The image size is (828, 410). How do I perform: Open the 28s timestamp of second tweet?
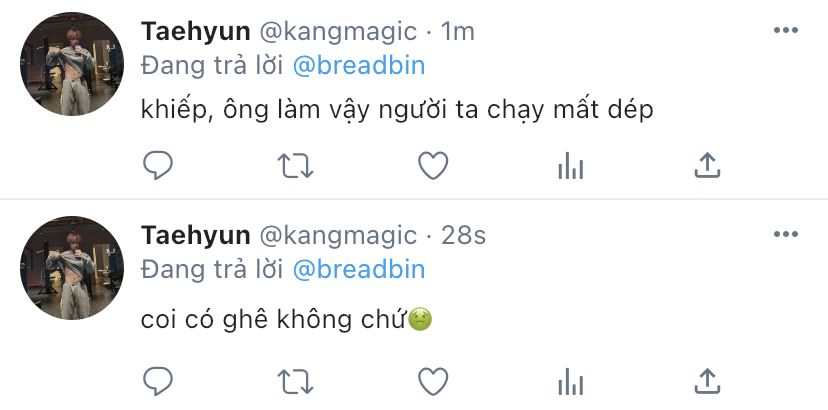pos(463,236)
